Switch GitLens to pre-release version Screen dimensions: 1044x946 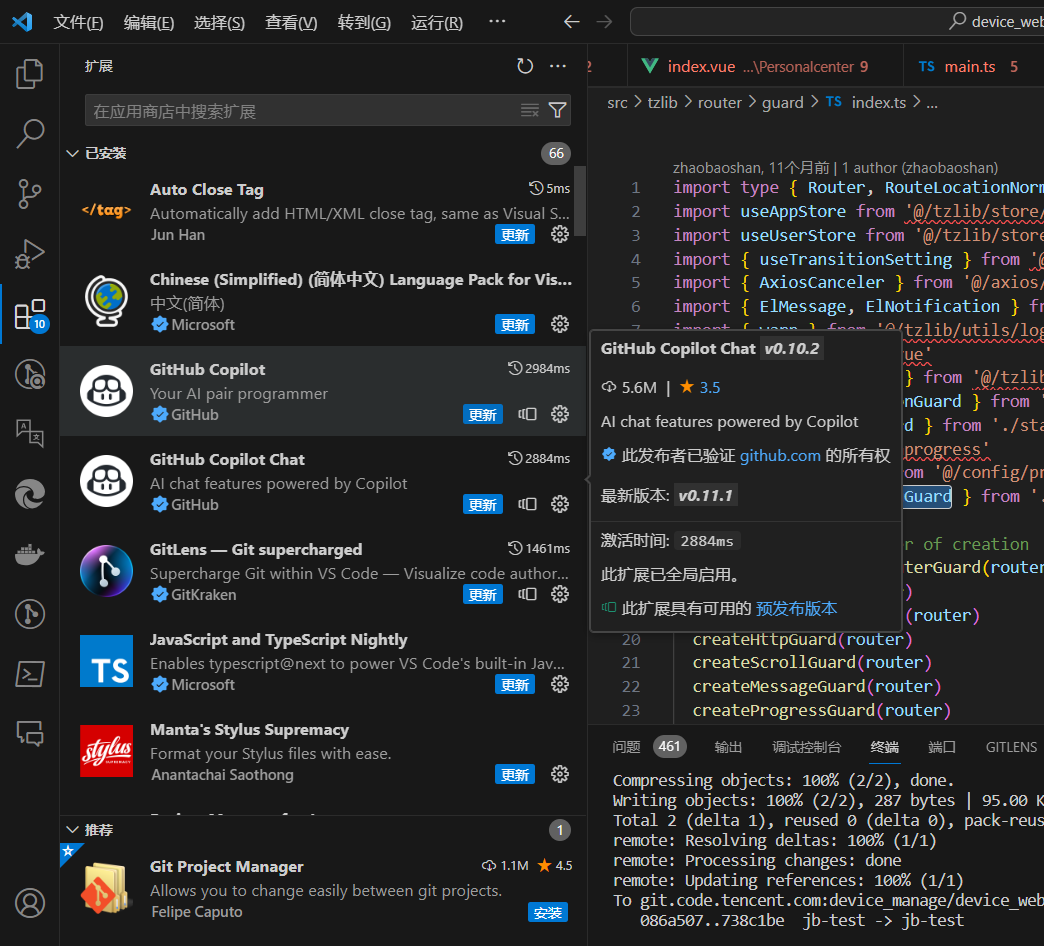pyautogui.click(x=527, y=594)
